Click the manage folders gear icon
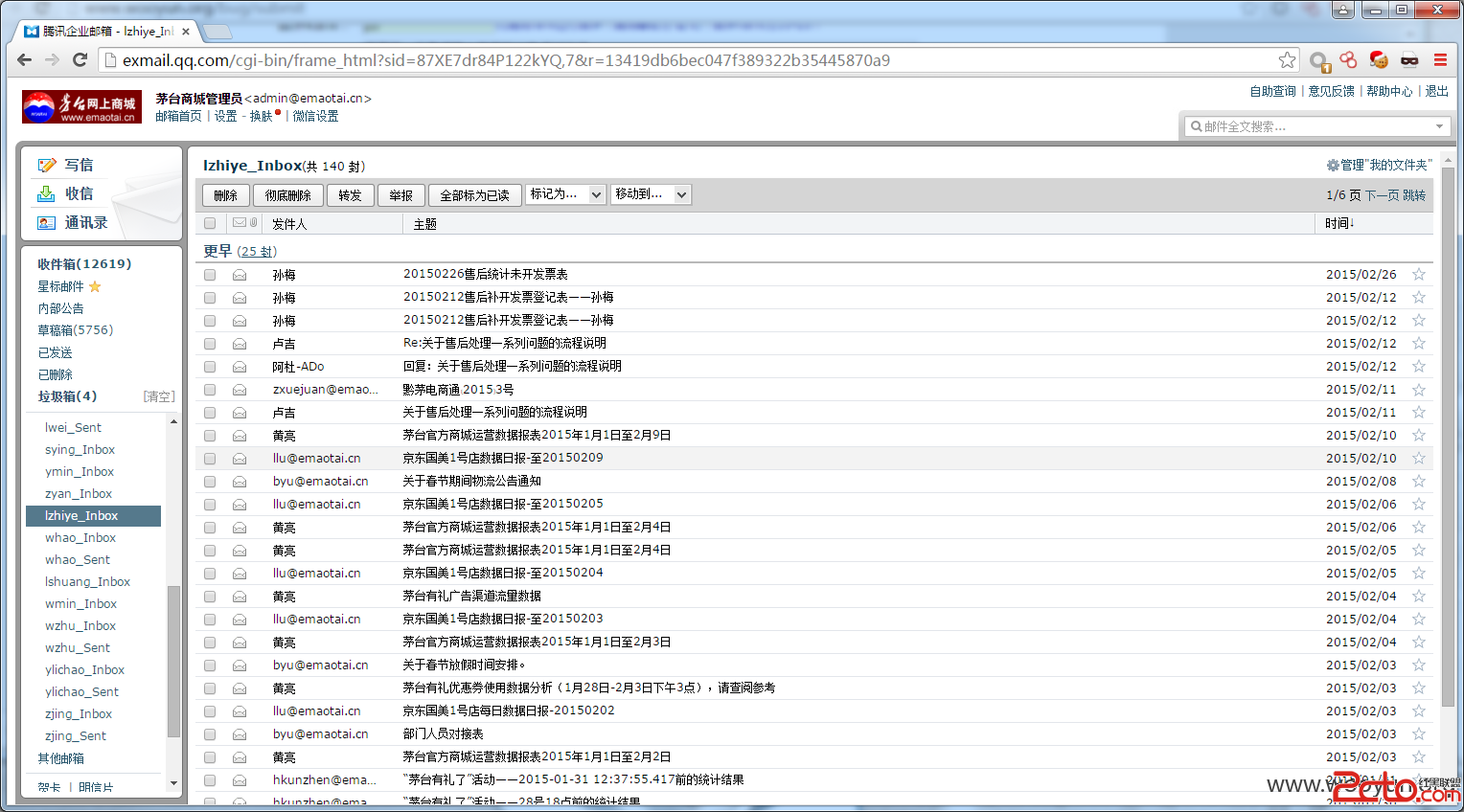The width and height of the screenshot is (1464, 812). click(x=1333, y=165)
